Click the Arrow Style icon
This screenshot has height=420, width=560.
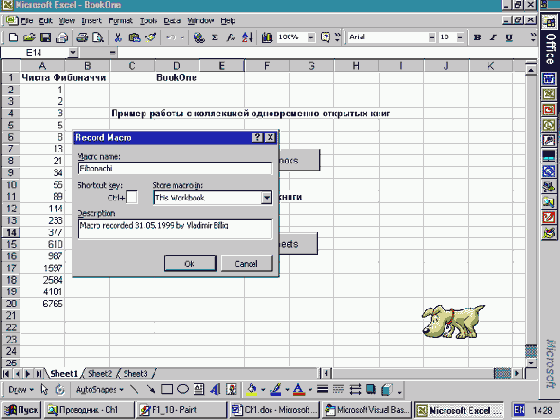click(x=355, y=389)
